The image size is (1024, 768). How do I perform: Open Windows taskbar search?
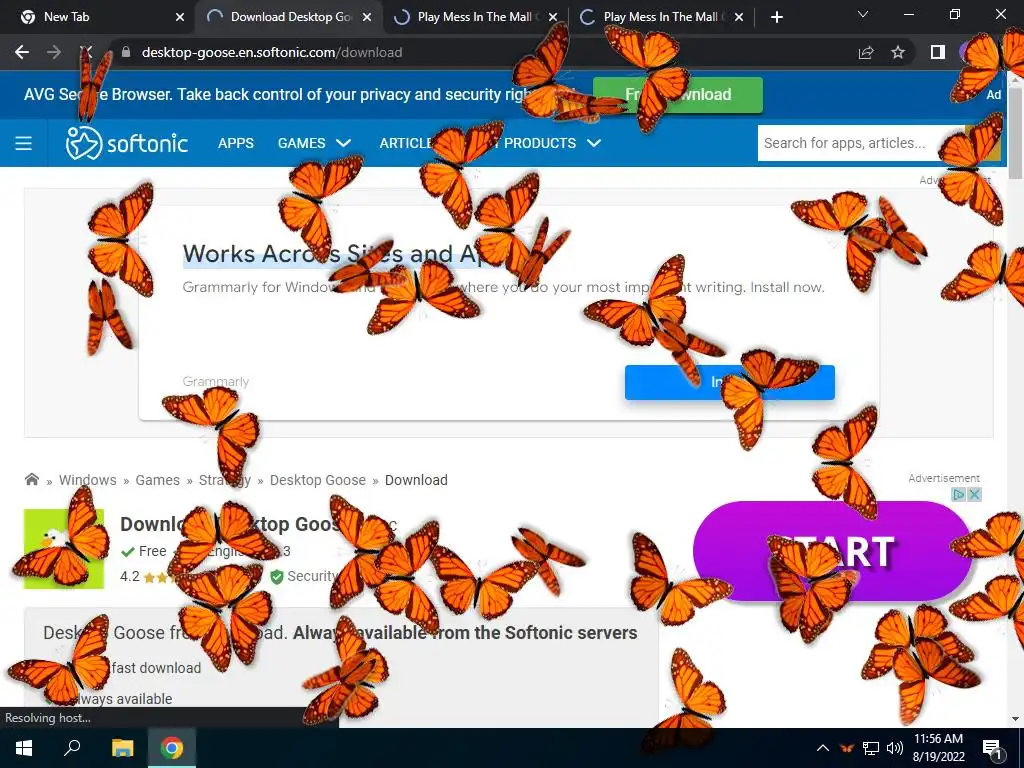pyautogui.click(x=72, y=748)
